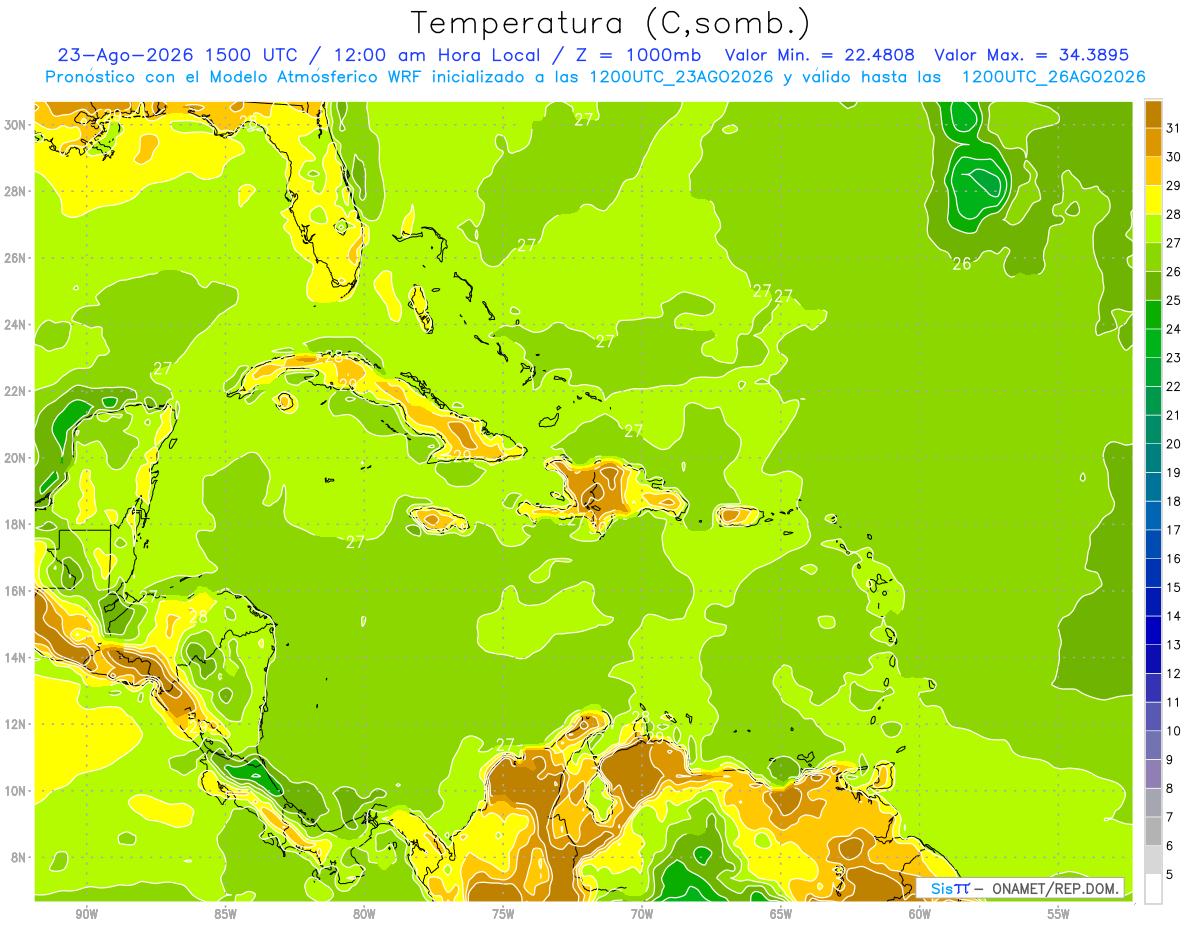The image size is (1200, 927).
Task: Click the 26N latitude label
Action: point(15,257)
